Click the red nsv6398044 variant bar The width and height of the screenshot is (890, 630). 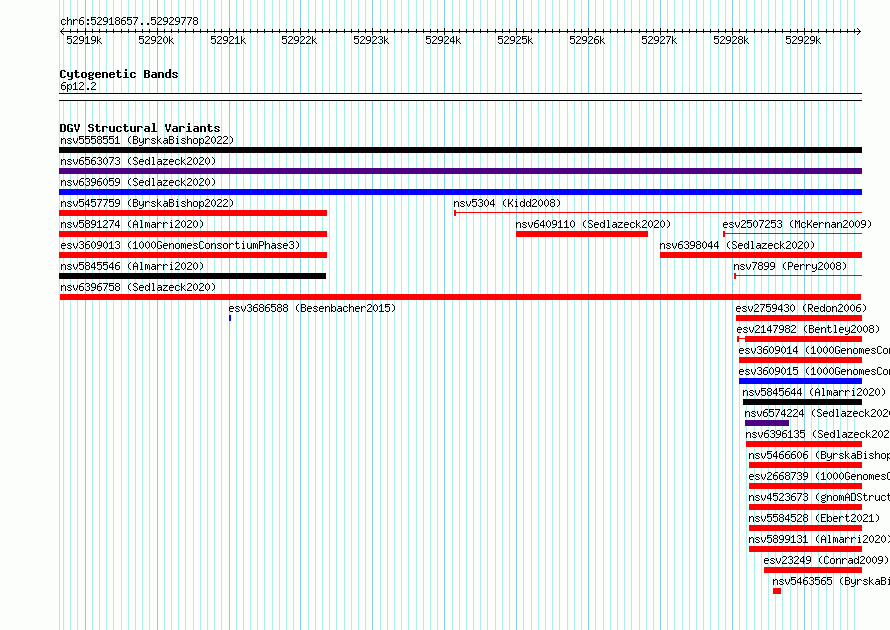click(x=761, y=255)
